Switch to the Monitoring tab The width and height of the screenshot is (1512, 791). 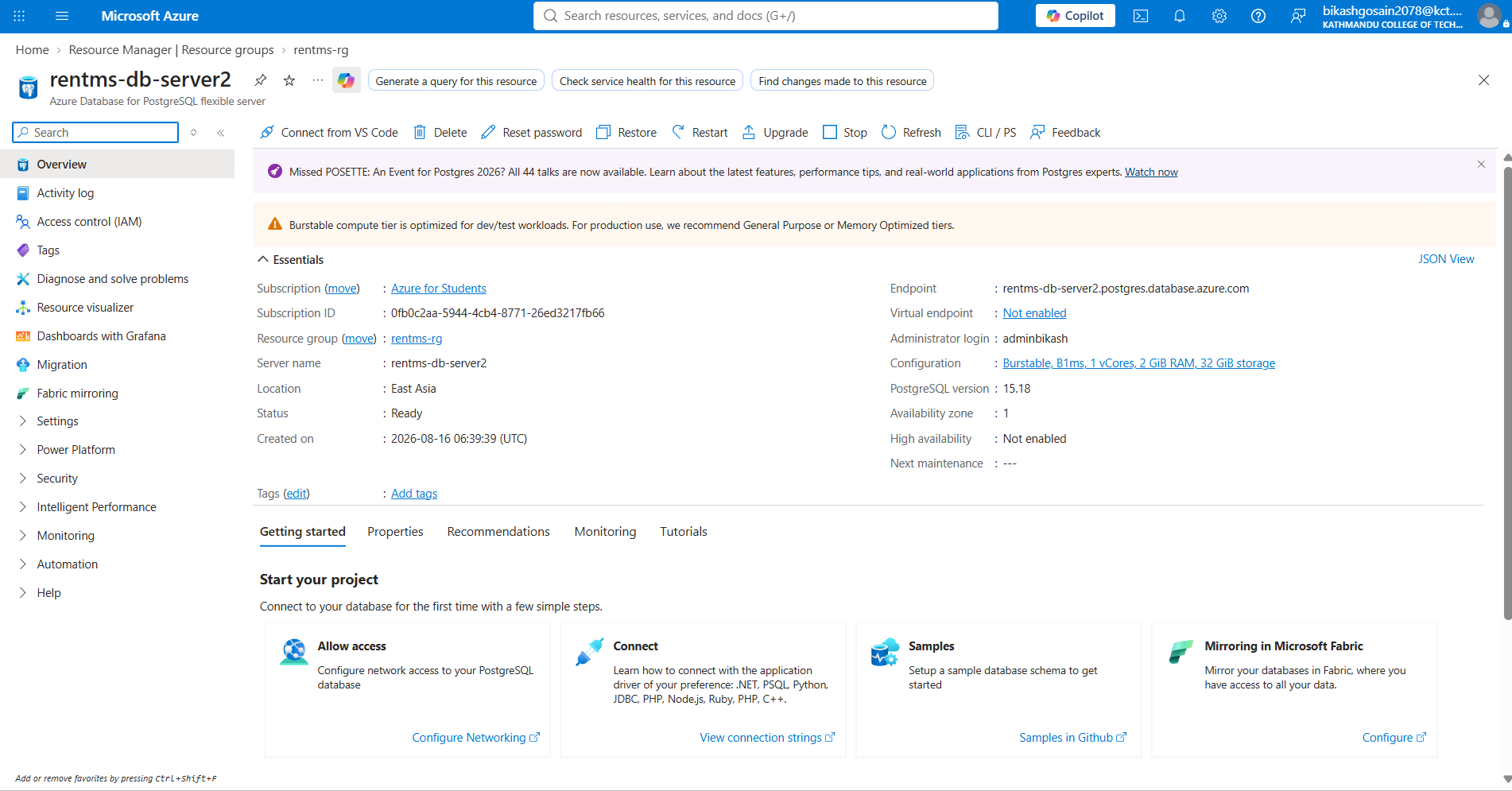tap(605, 532)
